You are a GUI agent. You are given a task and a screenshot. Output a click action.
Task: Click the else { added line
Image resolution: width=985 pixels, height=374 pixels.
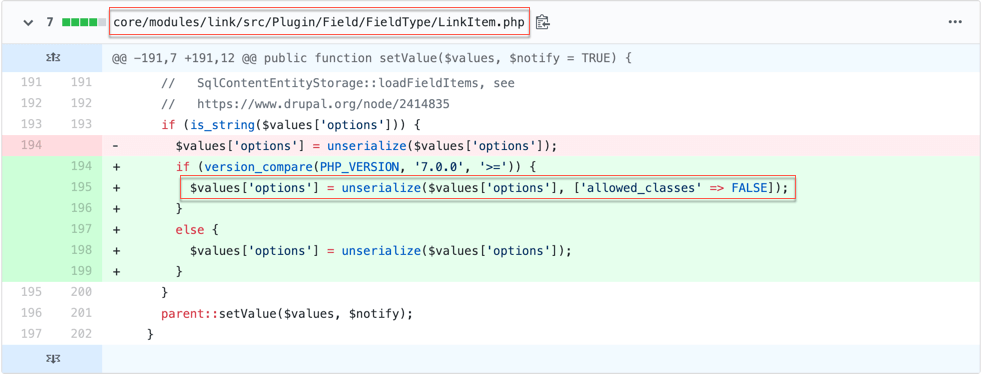tap(198, 229)
